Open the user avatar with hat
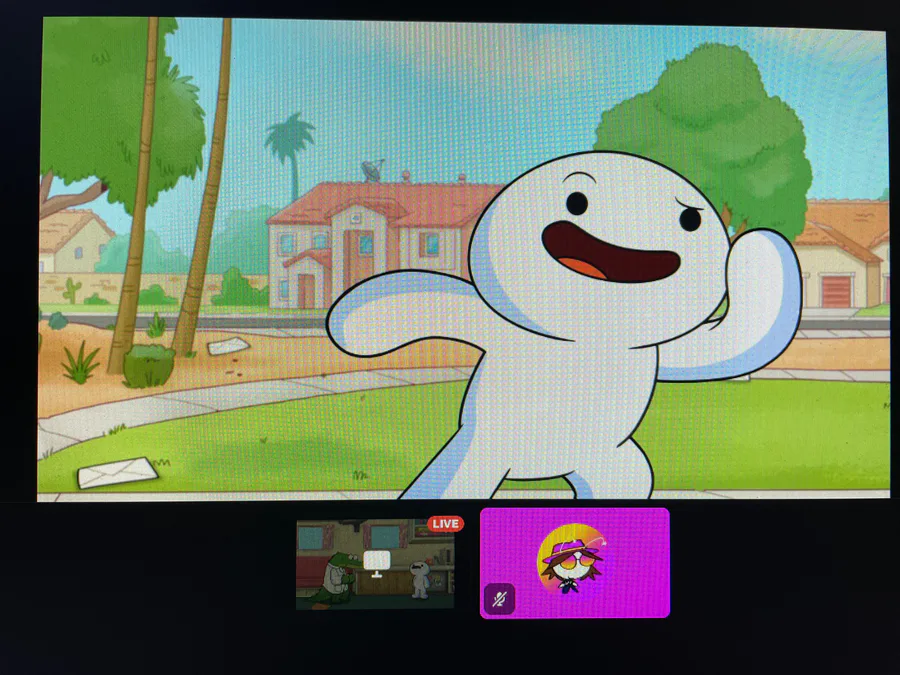The width and height of the screenshot is (900, 675). pos(572,560)
